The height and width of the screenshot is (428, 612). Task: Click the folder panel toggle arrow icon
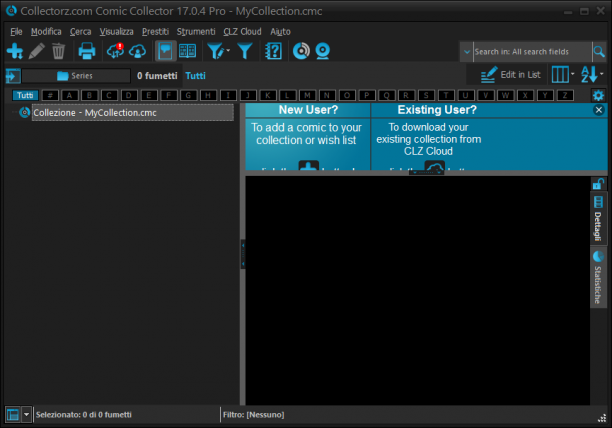click(x=13, y=76)
